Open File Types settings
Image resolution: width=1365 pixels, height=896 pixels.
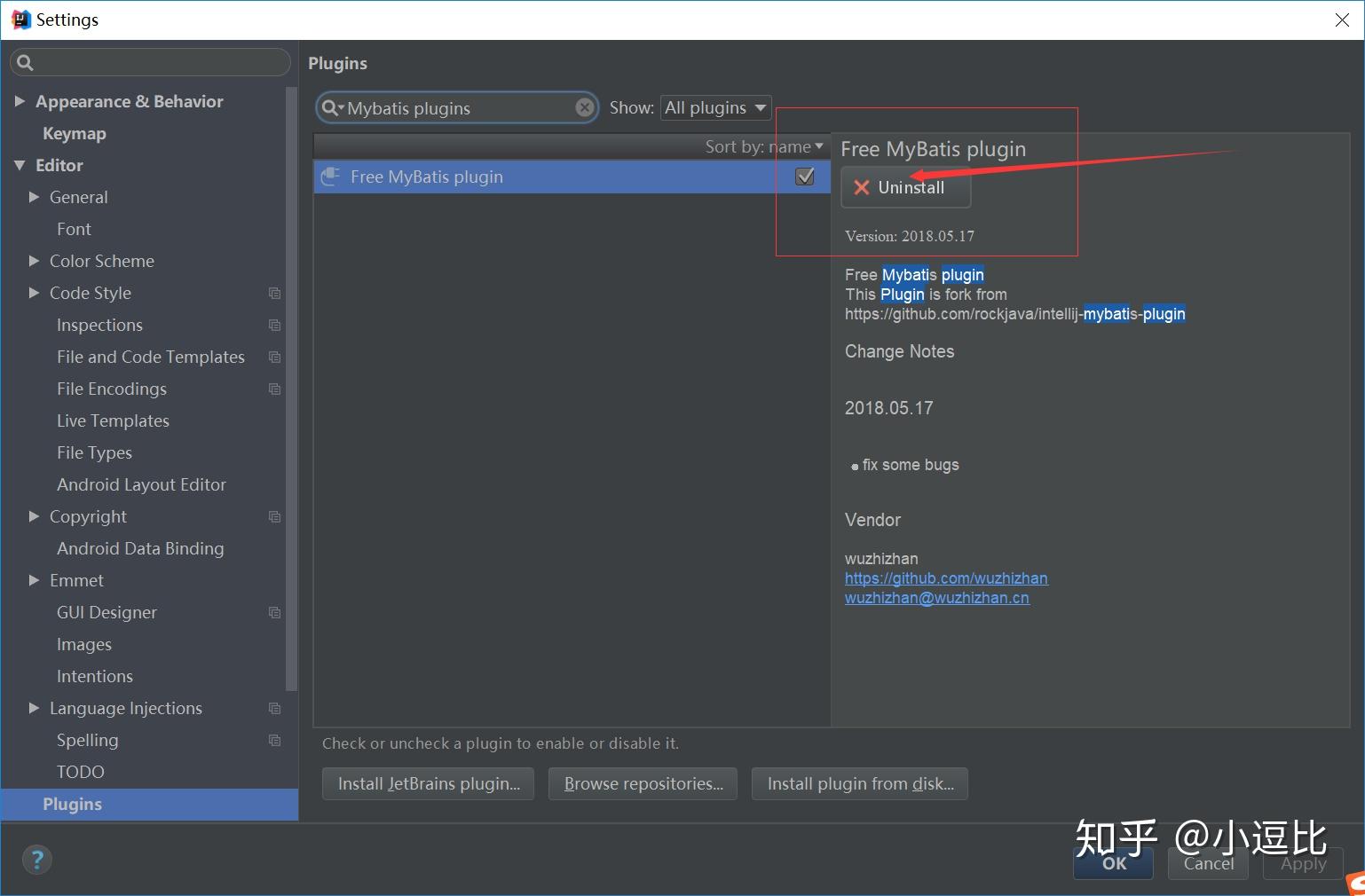94,452
